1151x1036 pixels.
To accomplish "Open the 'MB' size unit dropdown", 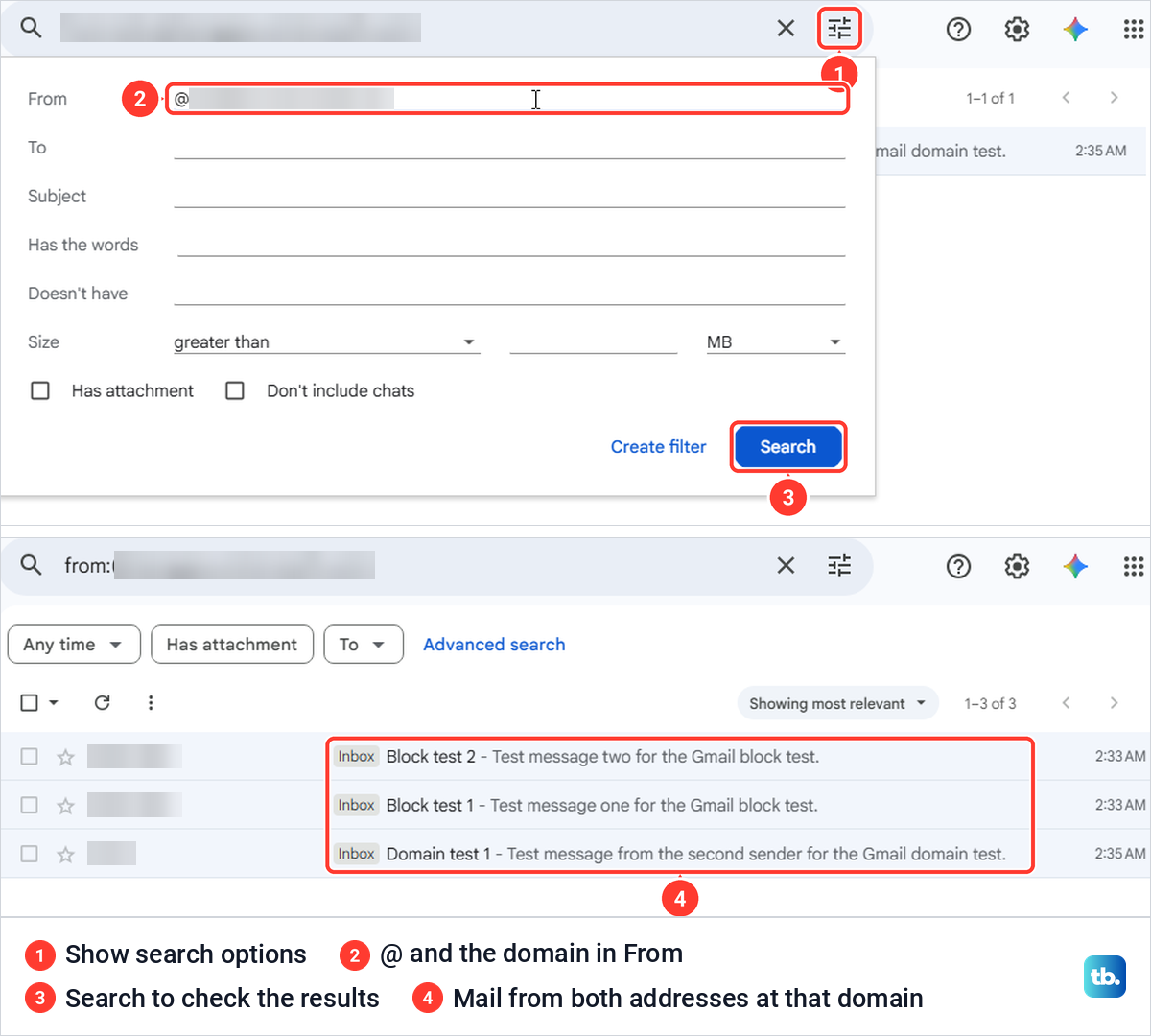I will [x=775, y=342].
